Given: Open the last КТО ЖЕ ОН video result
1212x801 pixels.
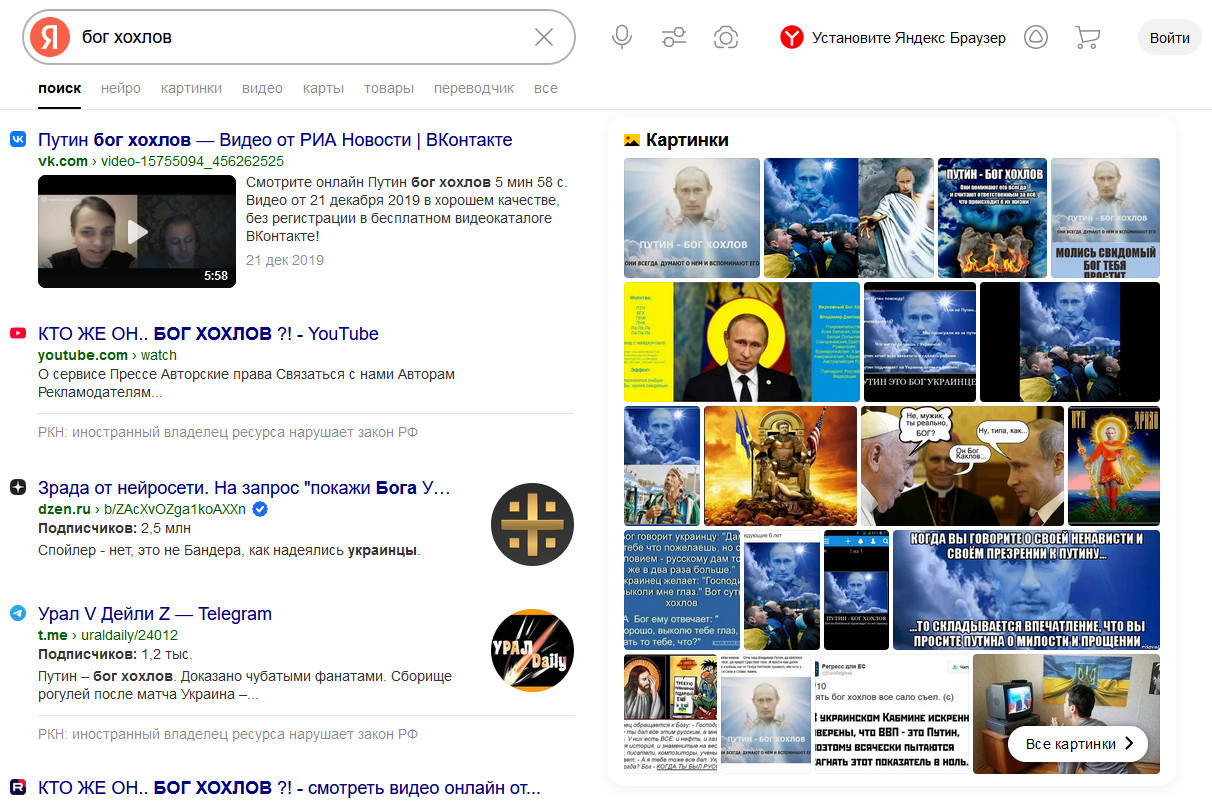Looking at the screenshot, I should pyautogui.click(x=290, y=788).
